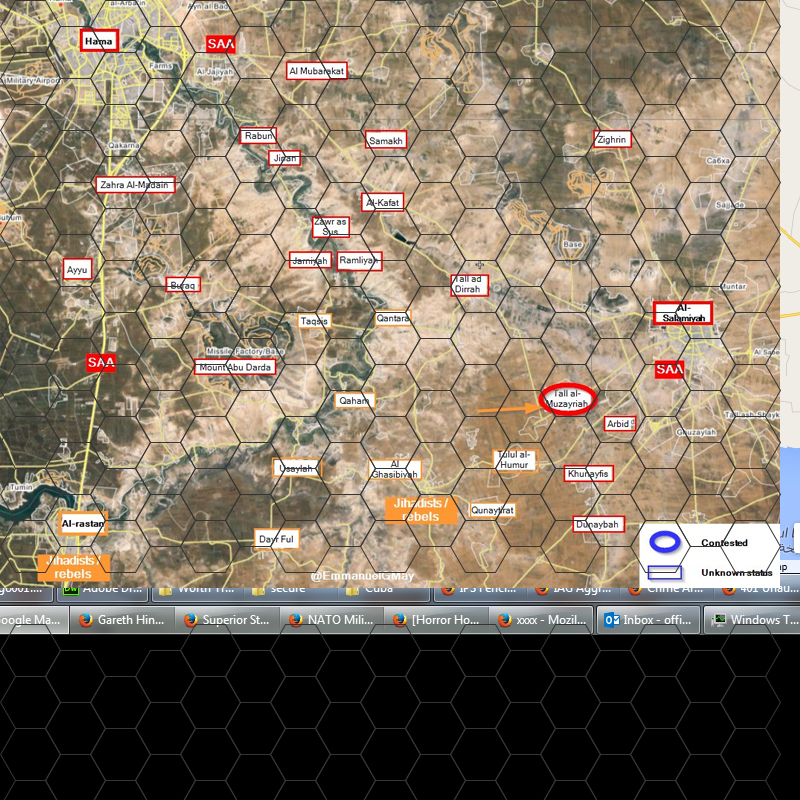Open the xxxx - Mozil... taskbar button

[541, 620]
